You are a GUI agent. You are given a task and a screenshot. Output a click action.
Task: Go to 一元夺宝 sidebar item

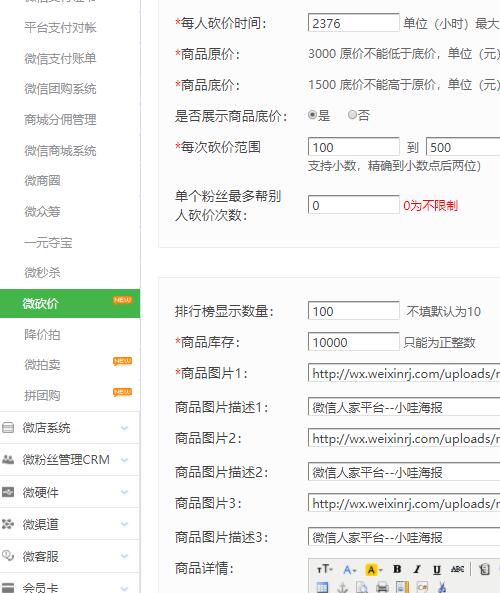tap(48, 242)
